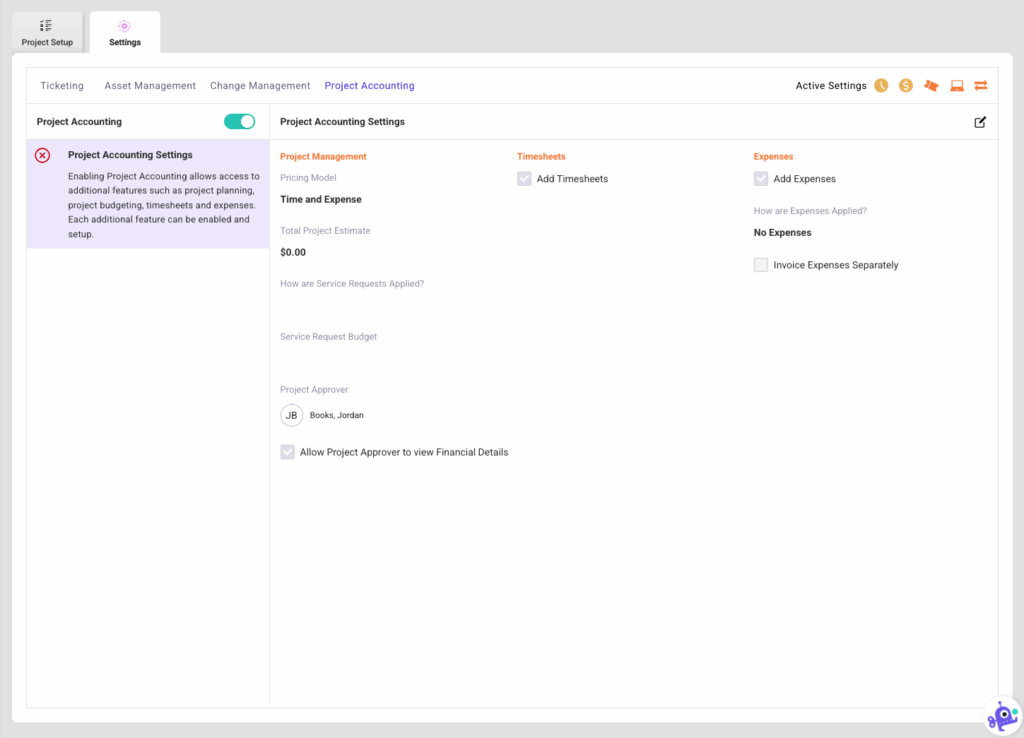Image resolution: width=1024 pixels, height=738 pixels.
Task: Click the laptop icon in Active Settings
Action: [956, 86]
